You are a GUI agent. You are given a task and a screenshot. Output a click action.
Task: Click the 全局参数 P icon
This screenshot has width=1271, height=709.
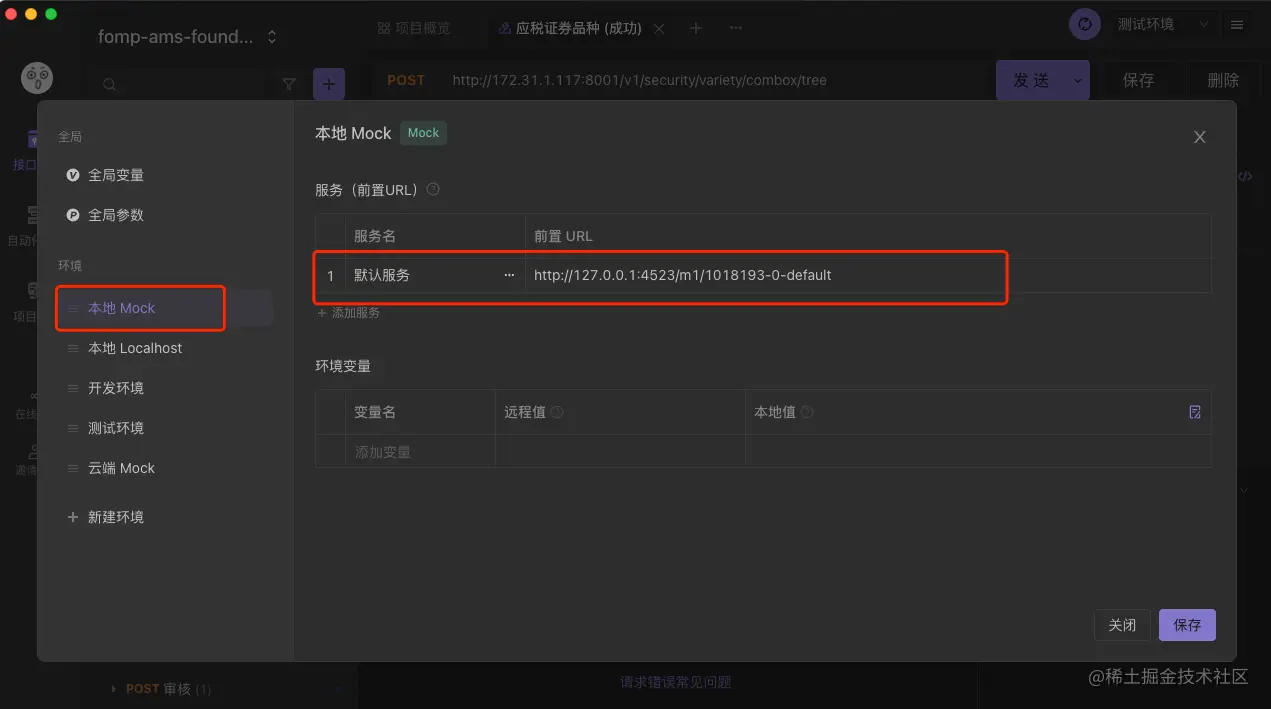point(73,215)
